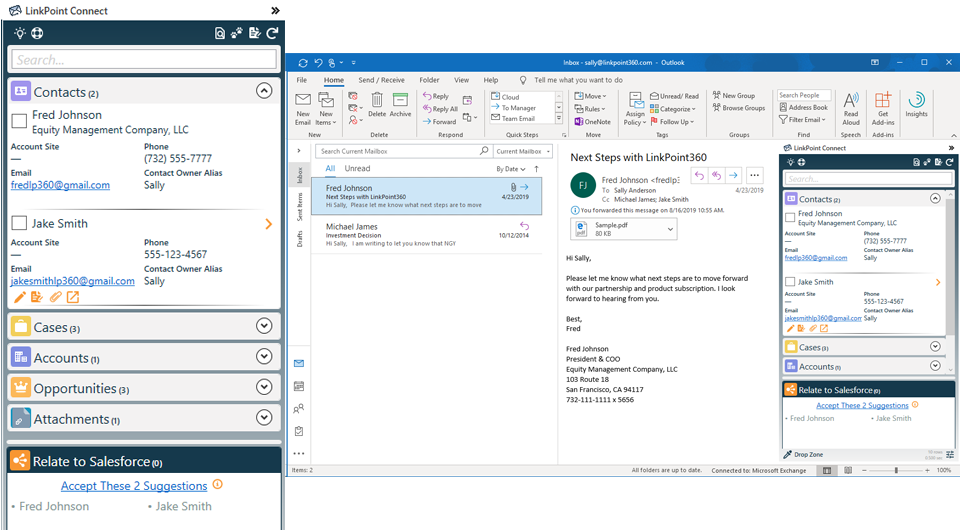Open Sample.pdf attachment dropdown arrow
Viewport: 960px width, 530px height.
(x=670, y=230)
